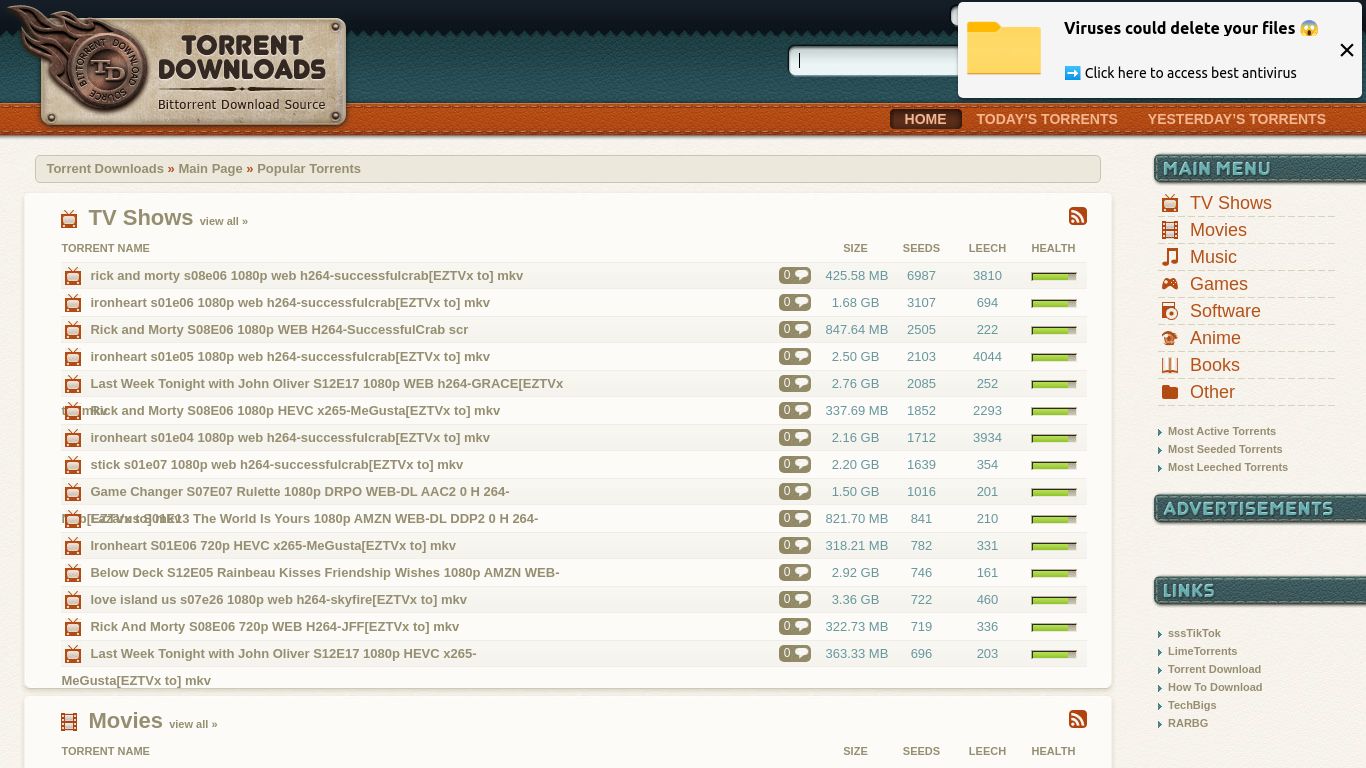Click Anime icon in Main Menu
The image size is (1366, 768).
pos(1169,339)
